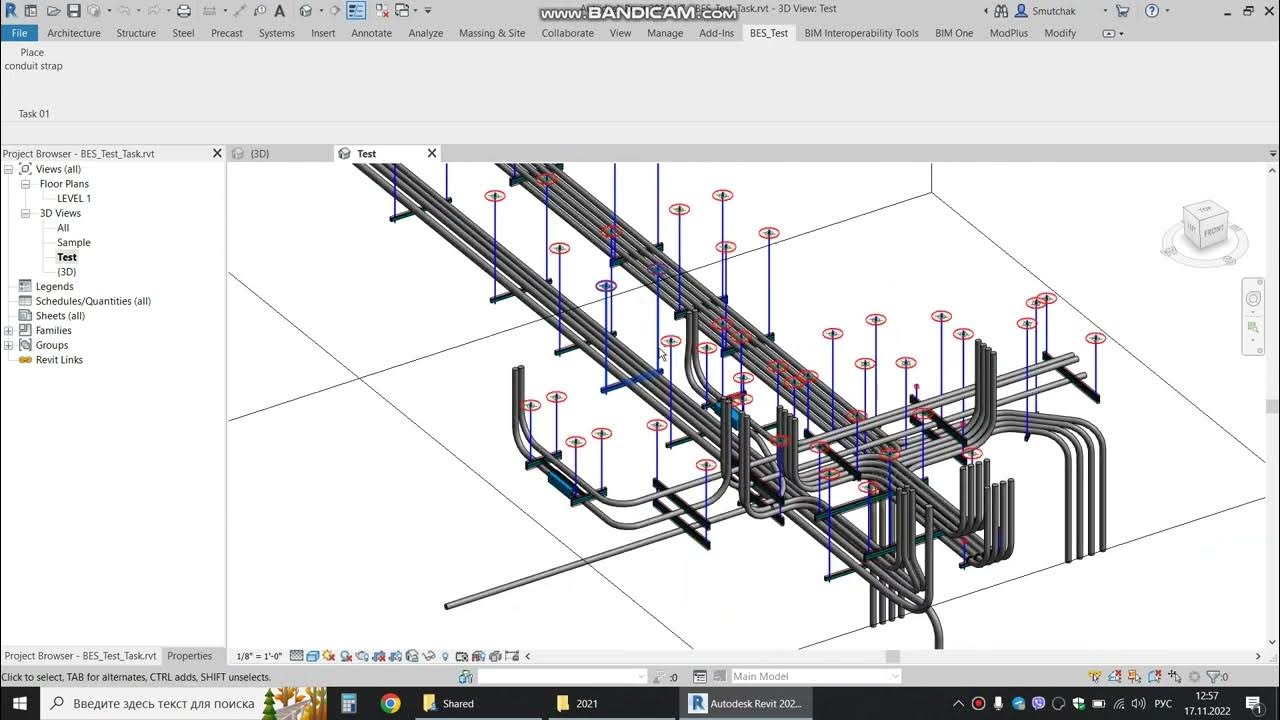Open the Architecture ribbon tab
The height and width of the screenshot is (720, 1280).
point(74,33)
